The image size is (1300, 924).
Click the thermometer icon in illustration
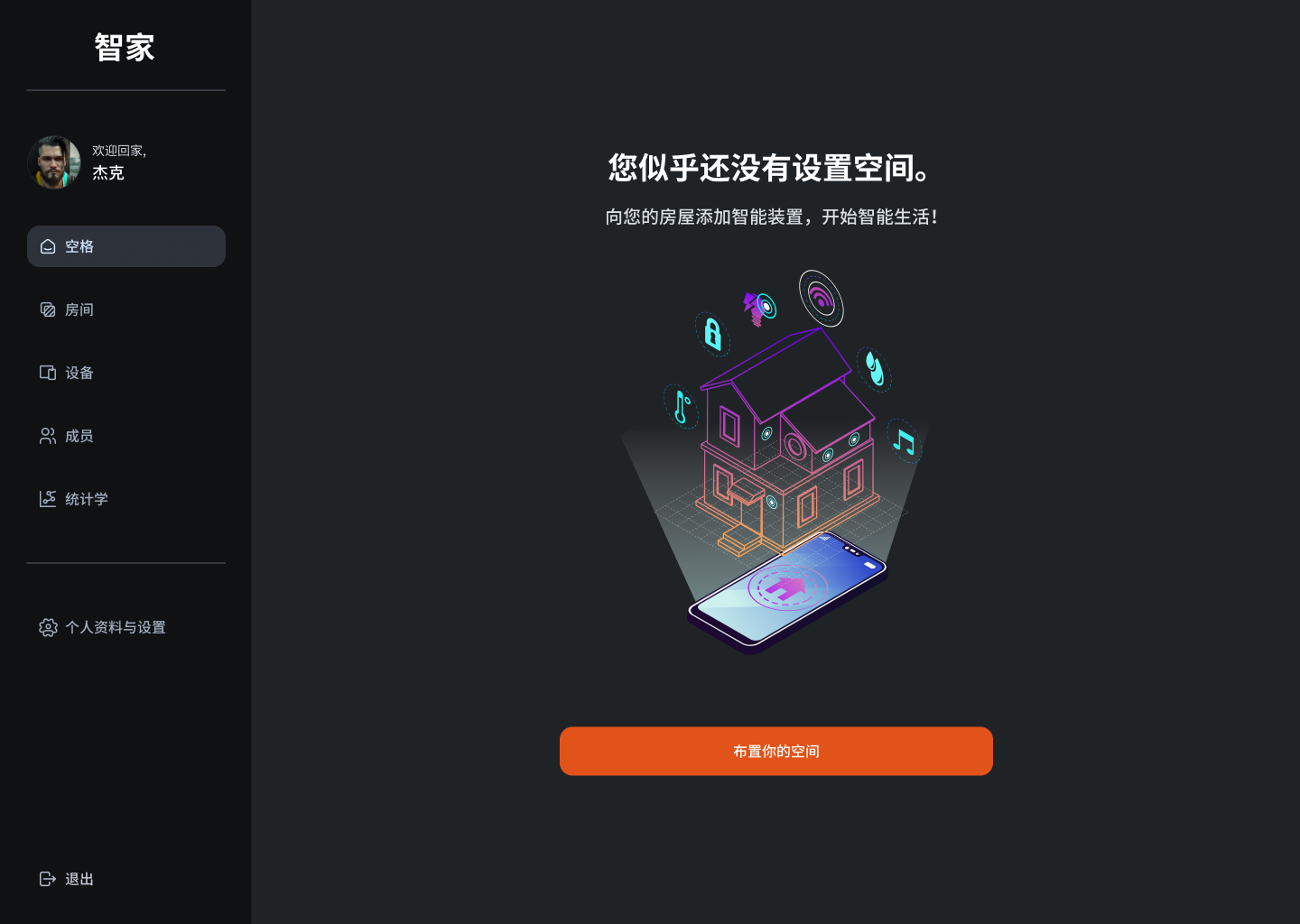[682, 407]
